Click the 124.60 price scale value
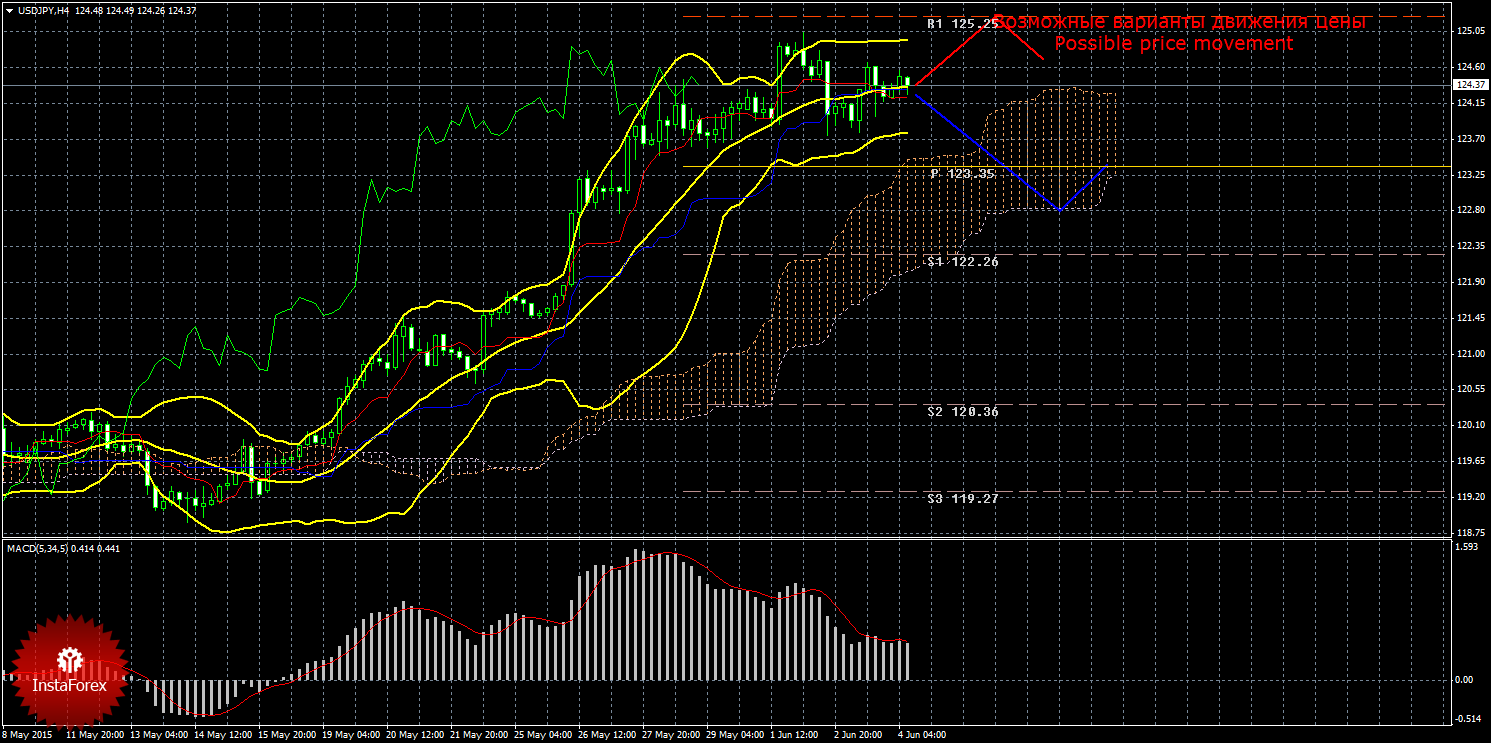Image resolution: width=1491 pixels, height=743 pixels. (x=1470, y=67)
